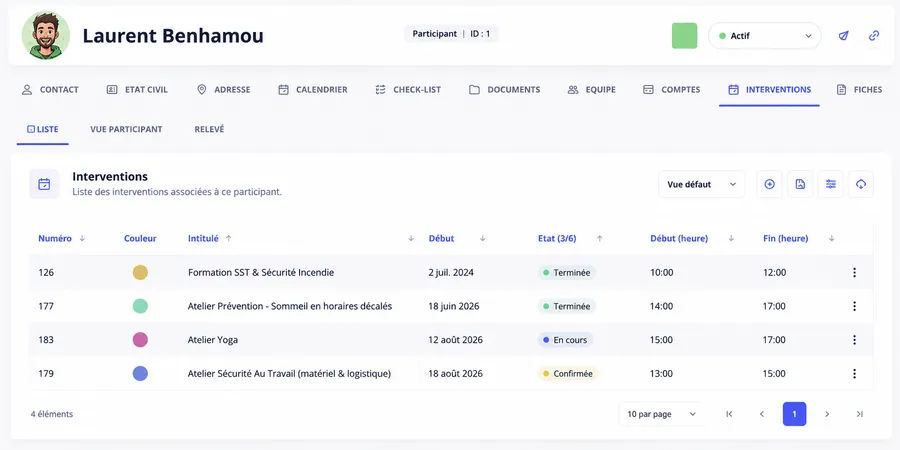Image resolution: width=900 pixels, height=450 pixels.
Task: Open row menu for Atelier Prévention Sommeil
Action: tap(854, 306)
